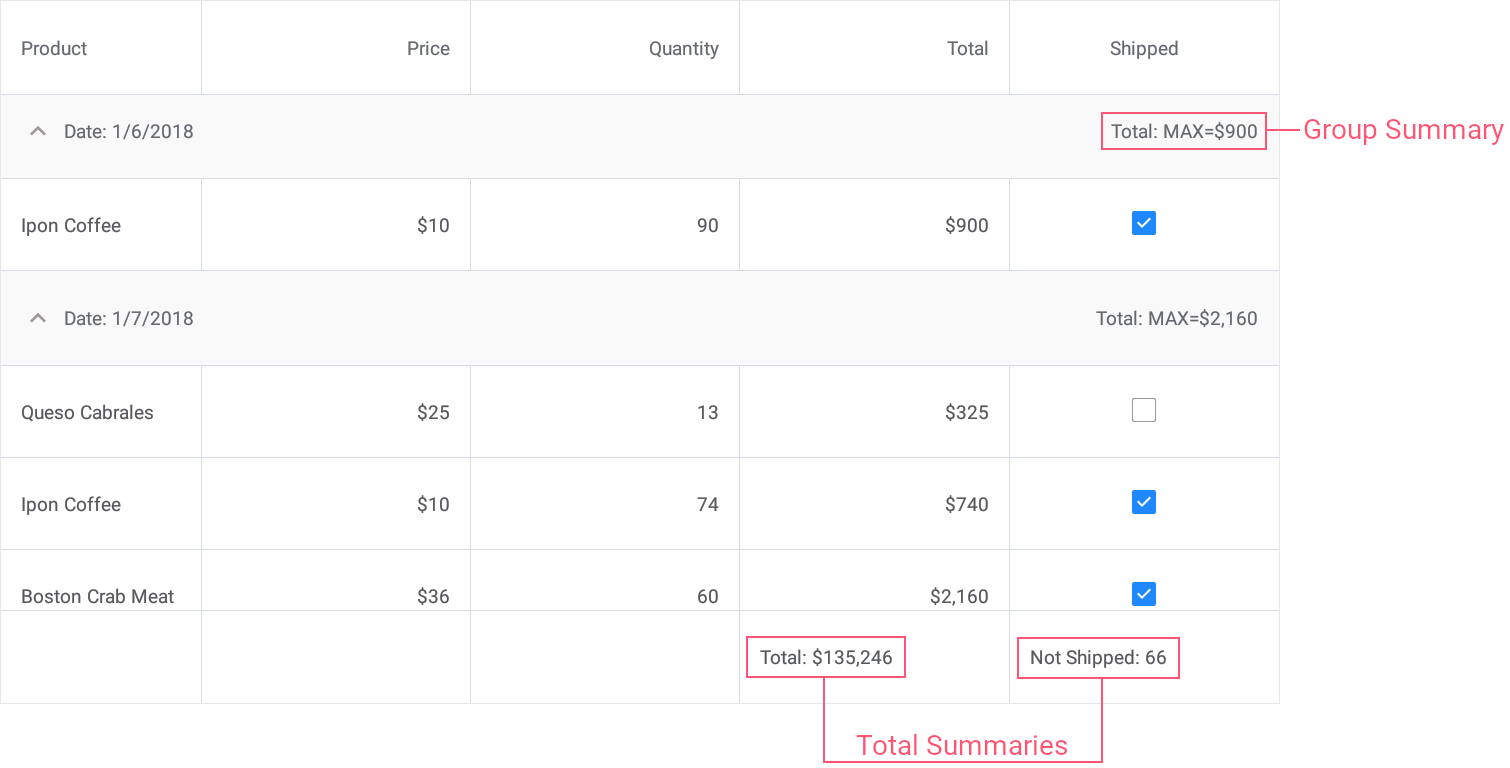Click the Boston Crab Meat cell
Viewport: 1510px width, 768px height.
pos(97,596)
